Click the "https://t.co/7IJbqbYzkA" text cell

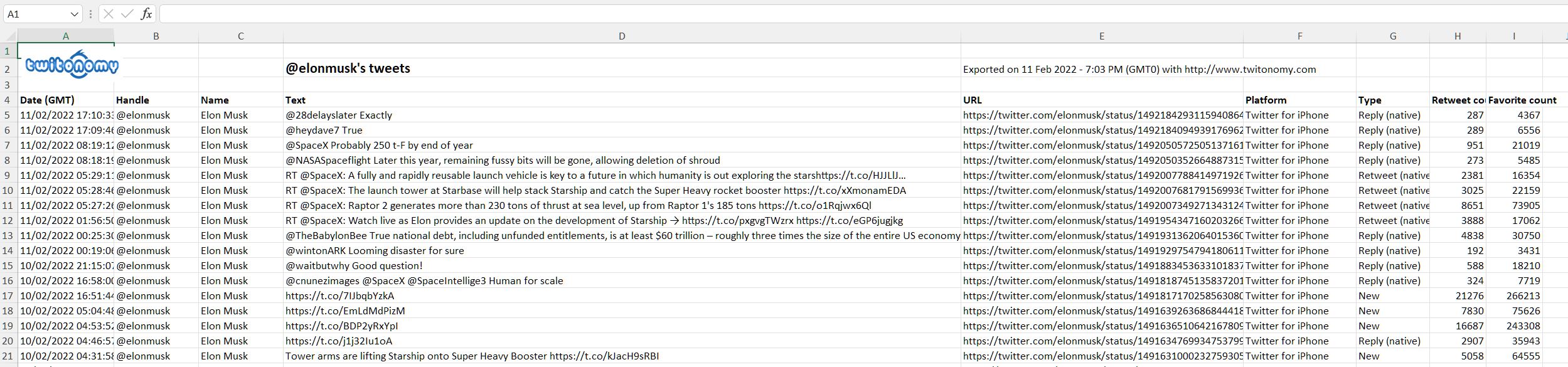pyautogui.click(x=622, y=295)
